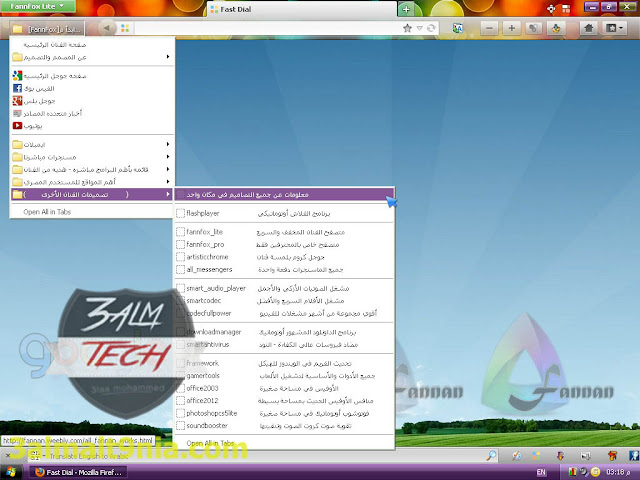The width and height of the screenshot is (640, 480).
Task: Open a new tab with the plus button
Action: (406, 9)
